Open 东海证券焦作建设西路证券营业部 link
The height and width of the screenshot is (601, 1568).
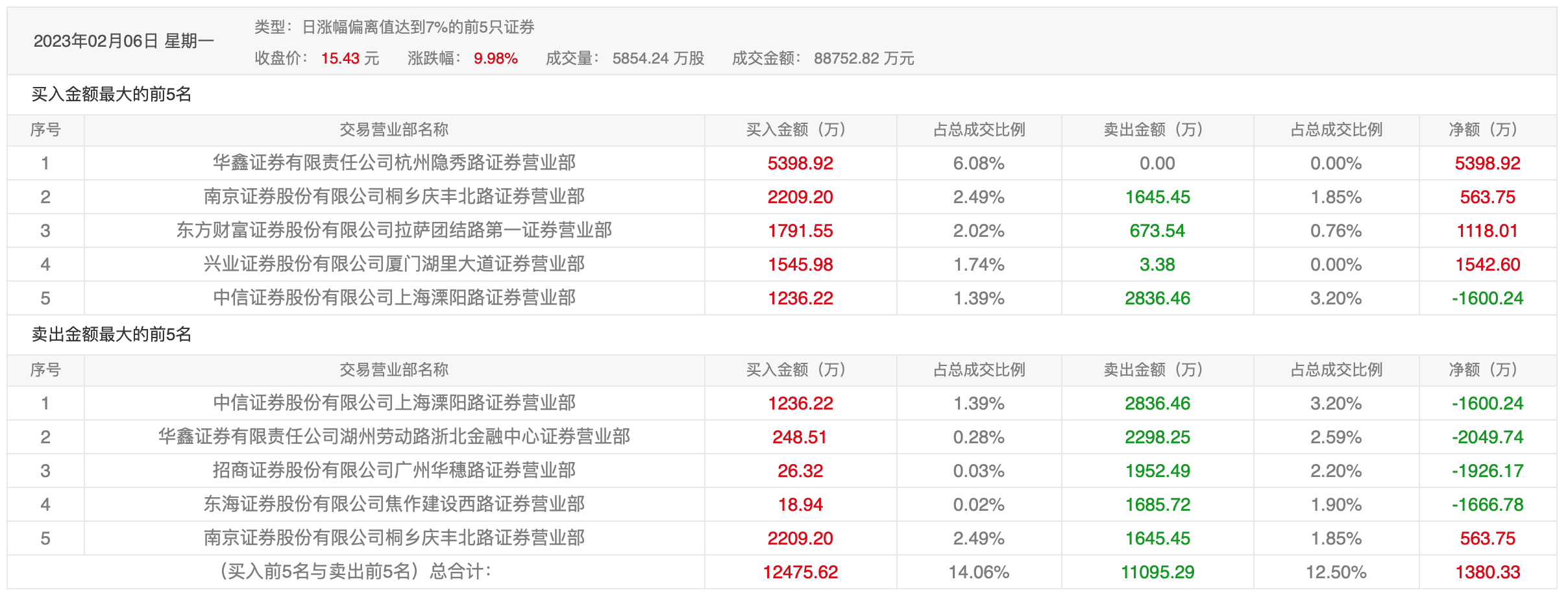pyautogui.click(x=394, y=504)
